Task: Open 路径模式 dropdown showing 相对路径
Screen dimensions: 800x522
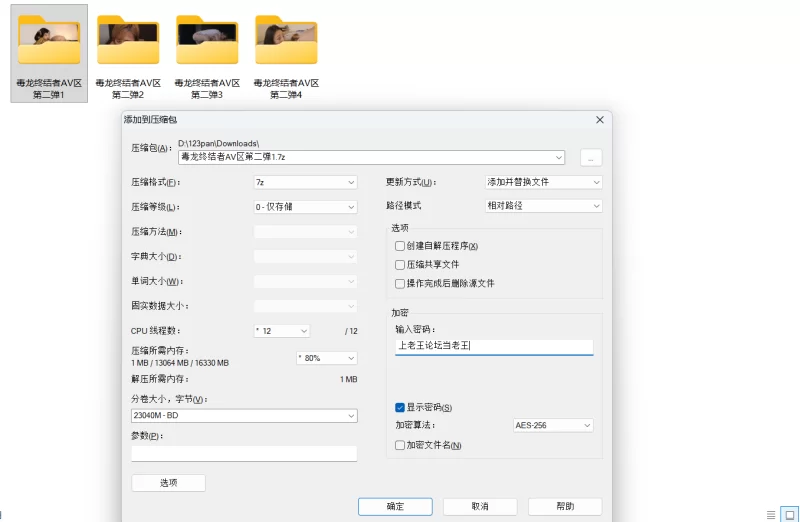Action: [543, 206]
